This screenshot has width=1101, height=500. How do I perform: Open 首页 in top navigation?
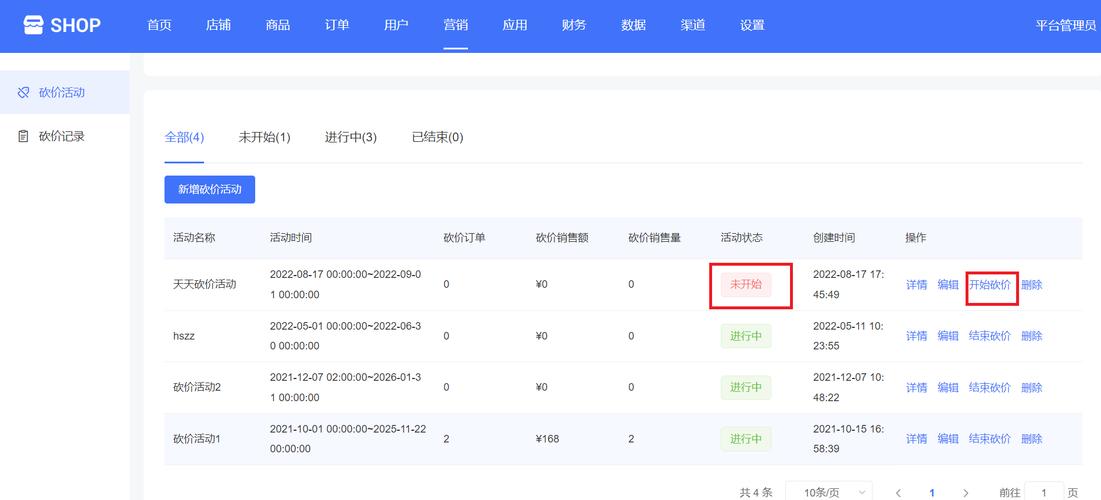coord(159,25)
